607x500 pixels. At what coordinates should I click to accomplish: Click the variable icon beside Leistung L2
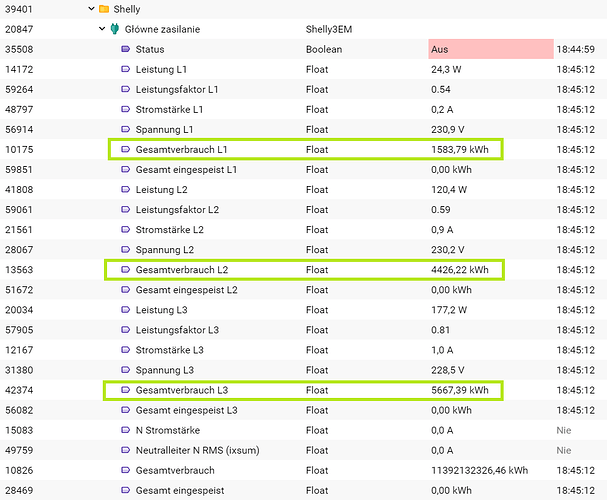[125, 190]
